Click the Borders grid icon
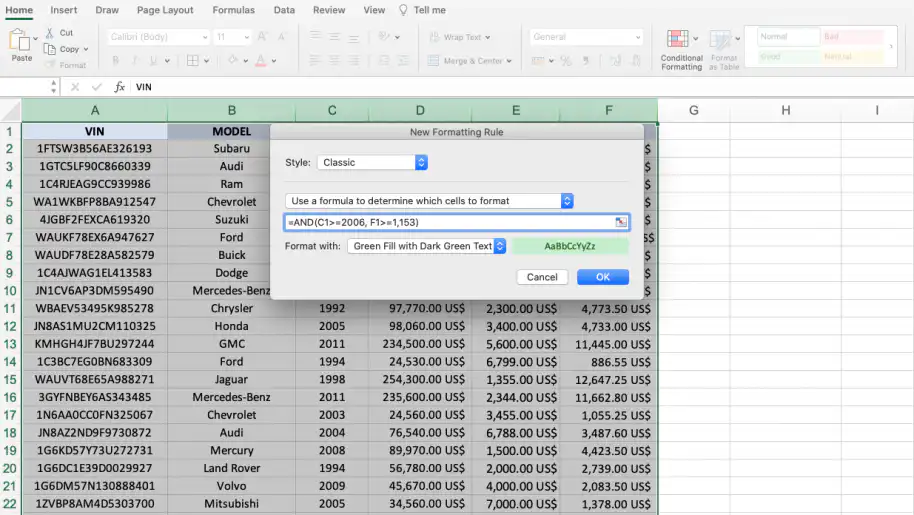This screenshot has height=515, width=914. 192,60
